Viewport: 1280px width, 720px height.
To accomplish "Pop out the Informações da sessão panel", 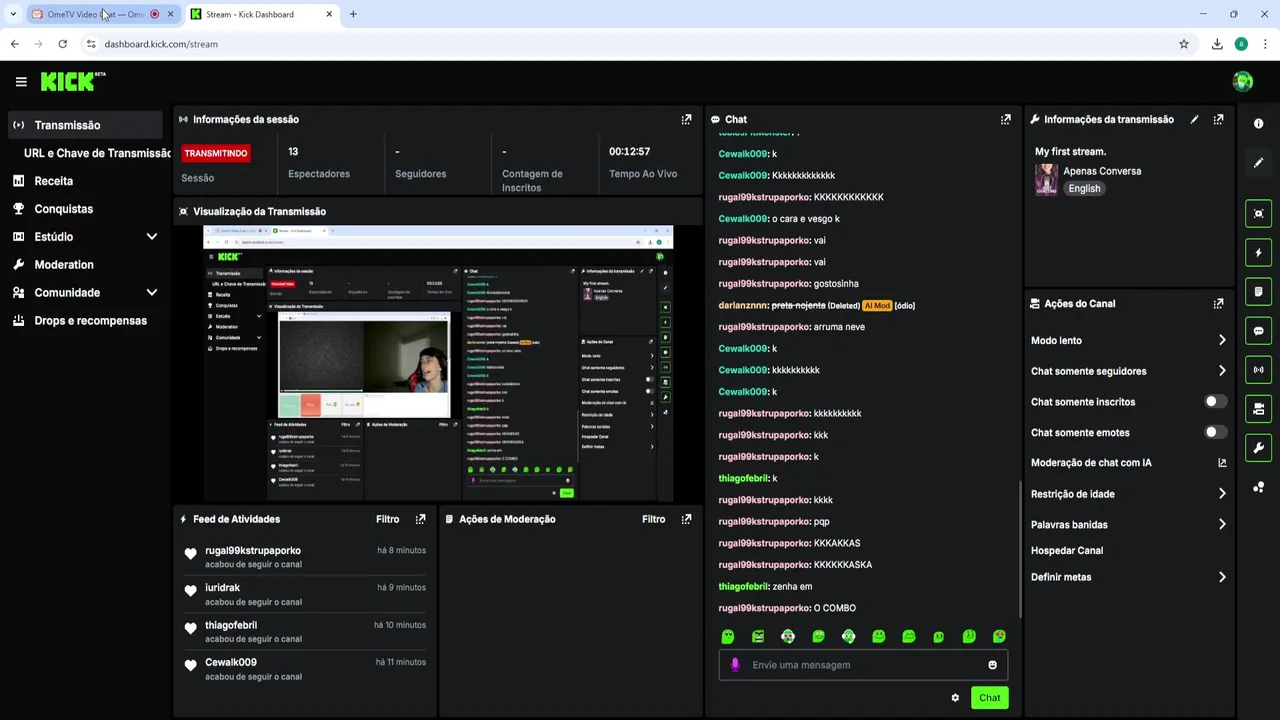I will click(686, 119).
